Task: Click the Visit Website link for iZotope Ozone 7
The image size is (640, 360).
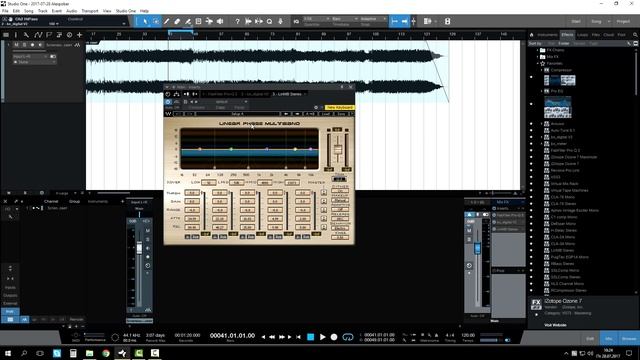Action: coord(555,325)
